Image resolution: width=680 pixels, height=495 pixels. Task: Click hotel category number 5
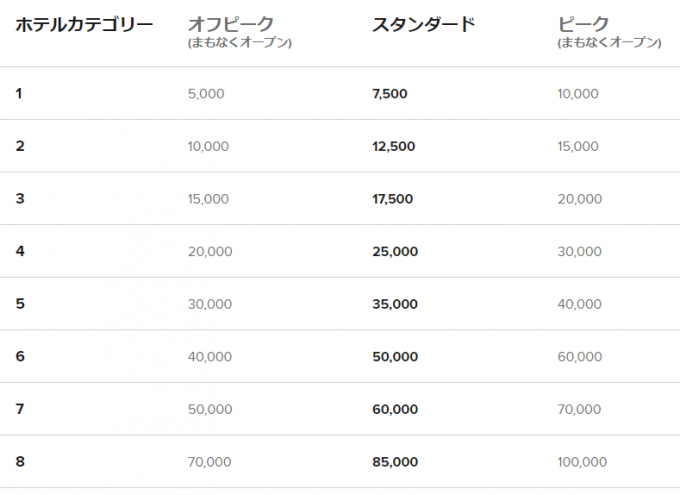(20, 304)
